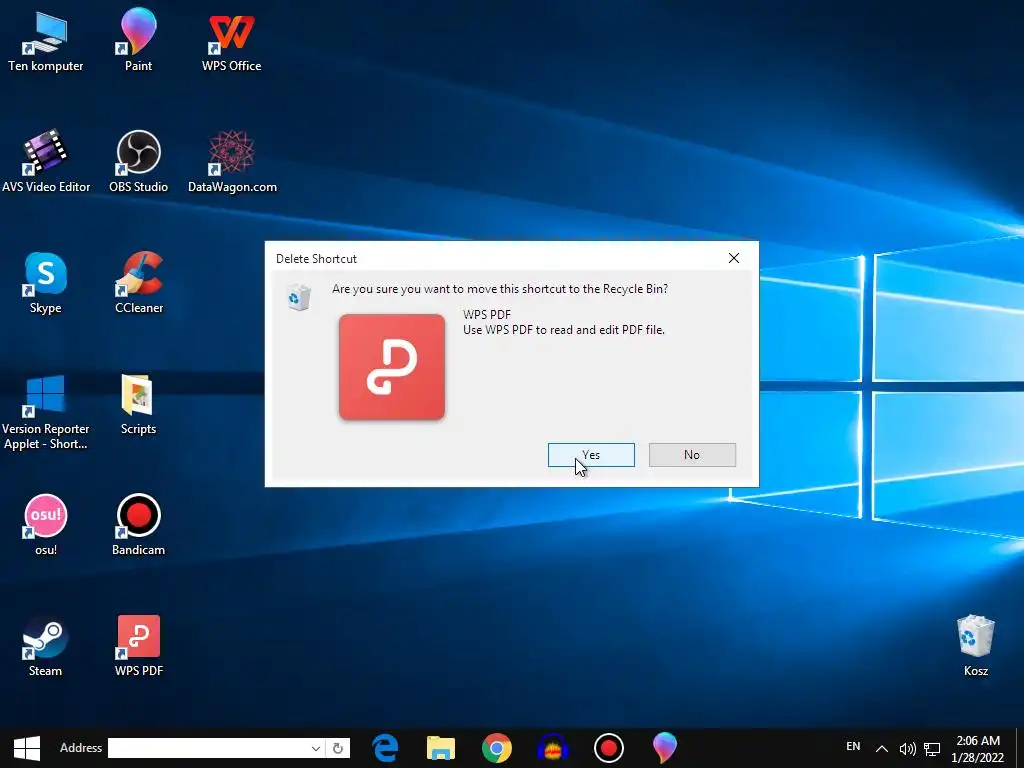Click the EN language indicator

853,746
